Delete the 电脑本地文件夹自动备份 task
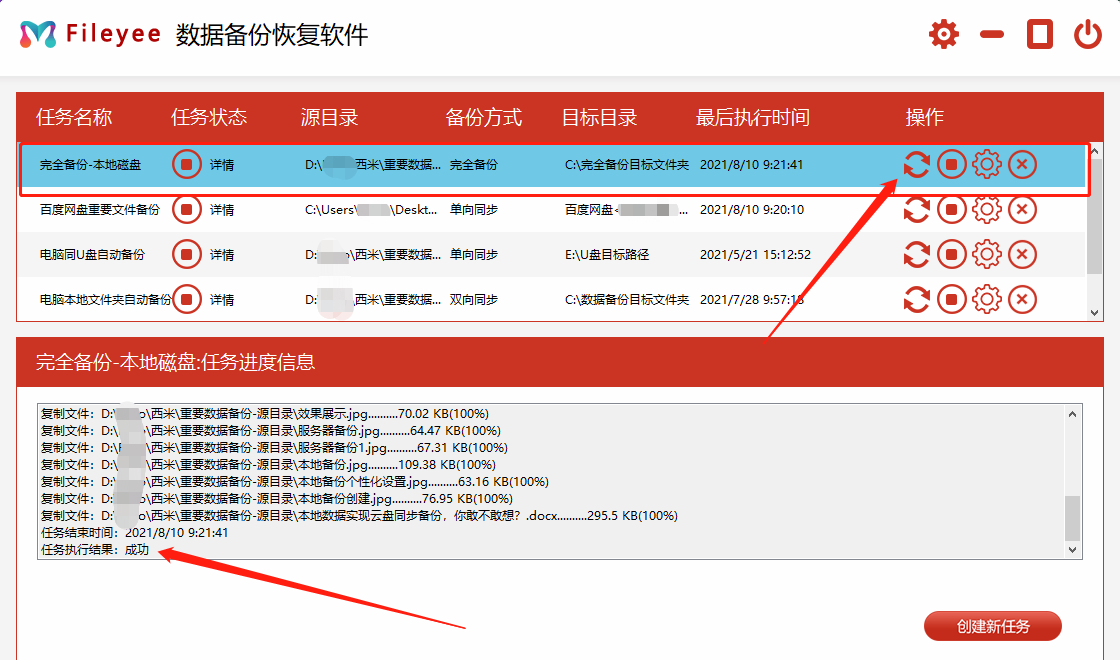Viewport: 1120px width, 660px height. pos(1022,299)
